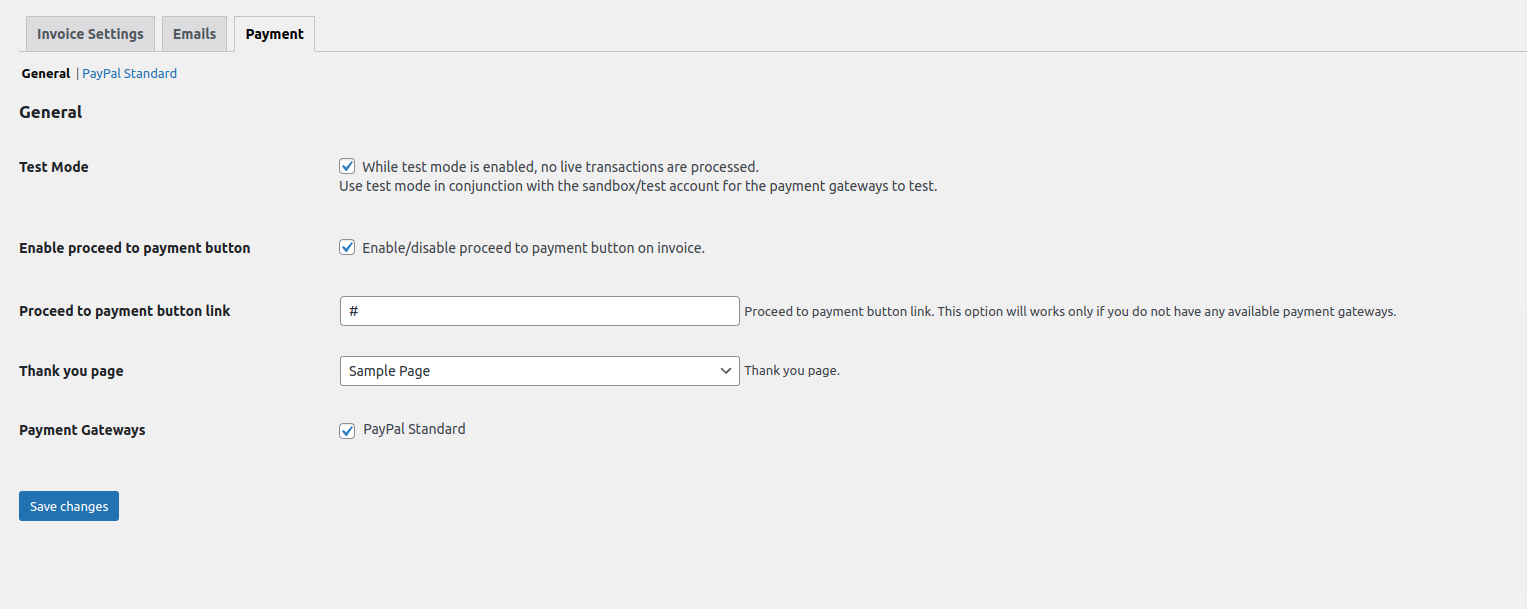Image resolution: width=1527 pixels, height=609 pixels.
Task: Expand the Sample Page selector chevron
Action: [725, 370]
